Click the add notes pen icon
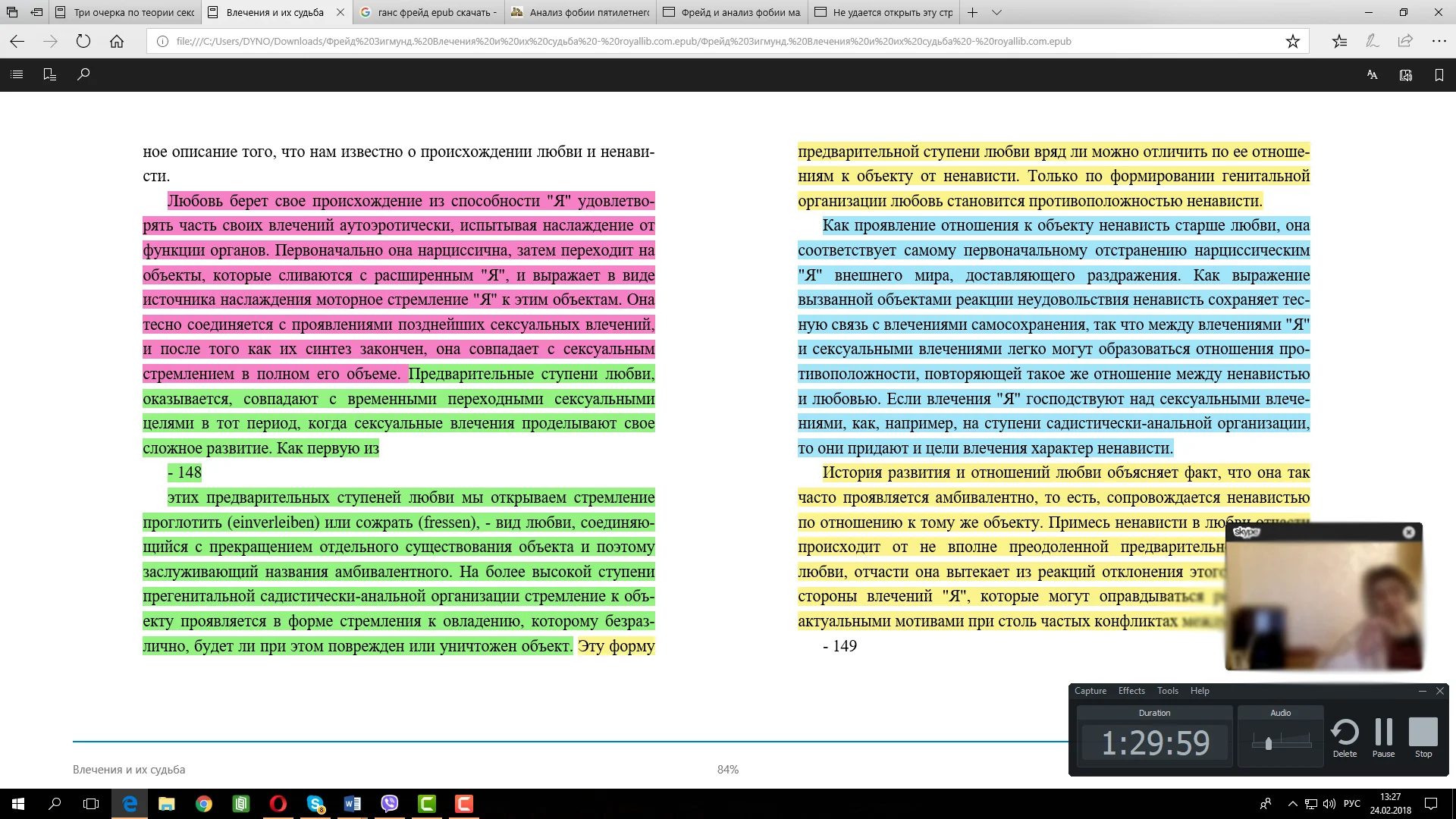The image size is (1456, 819). click(x=1372, y=42)
